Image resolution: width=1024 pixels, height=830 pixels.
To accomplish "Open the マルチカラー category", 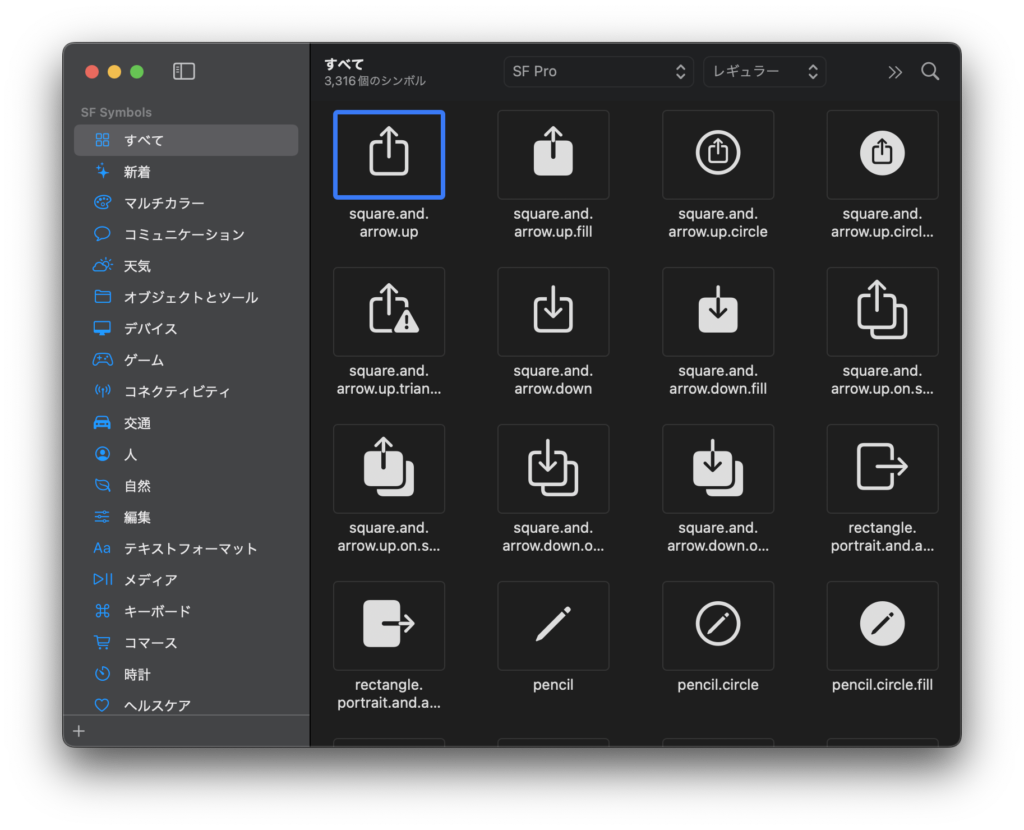I will click(186, 203).
